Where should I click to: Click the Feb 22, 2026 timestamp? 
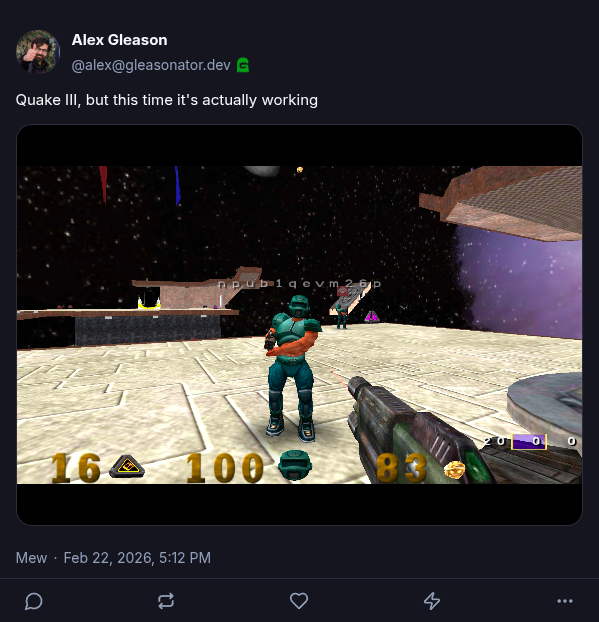pos(137,558)
